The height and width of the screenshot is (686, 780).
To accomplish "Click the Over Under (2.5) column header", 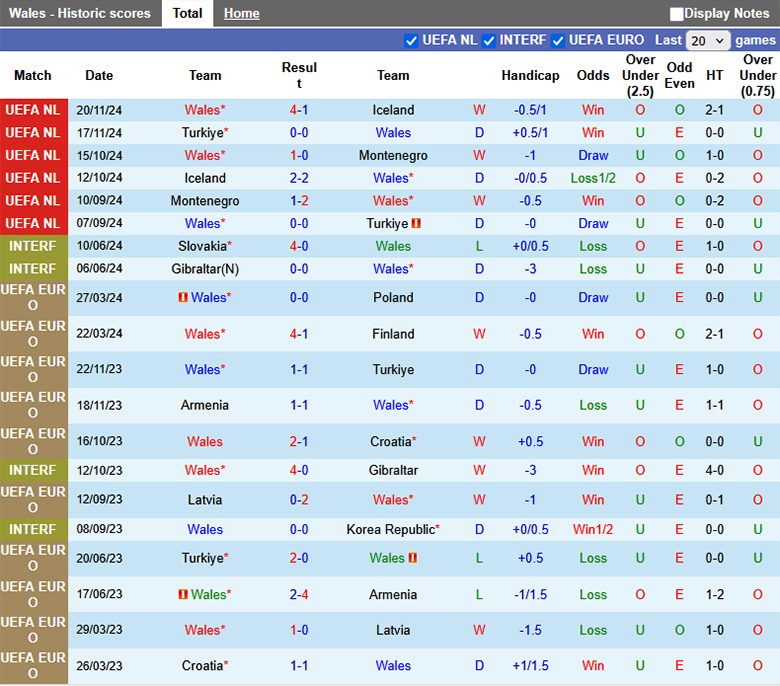I will tap(640, 76).
